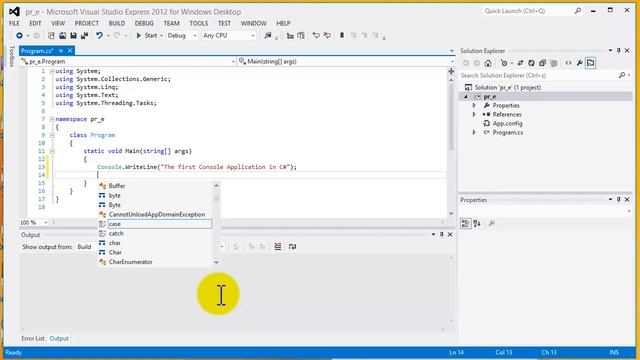This screenshot has height=360, width=640.
Task: Collapse the class Program outlining region
Action: pyautogui.click(x=52, y=135)
